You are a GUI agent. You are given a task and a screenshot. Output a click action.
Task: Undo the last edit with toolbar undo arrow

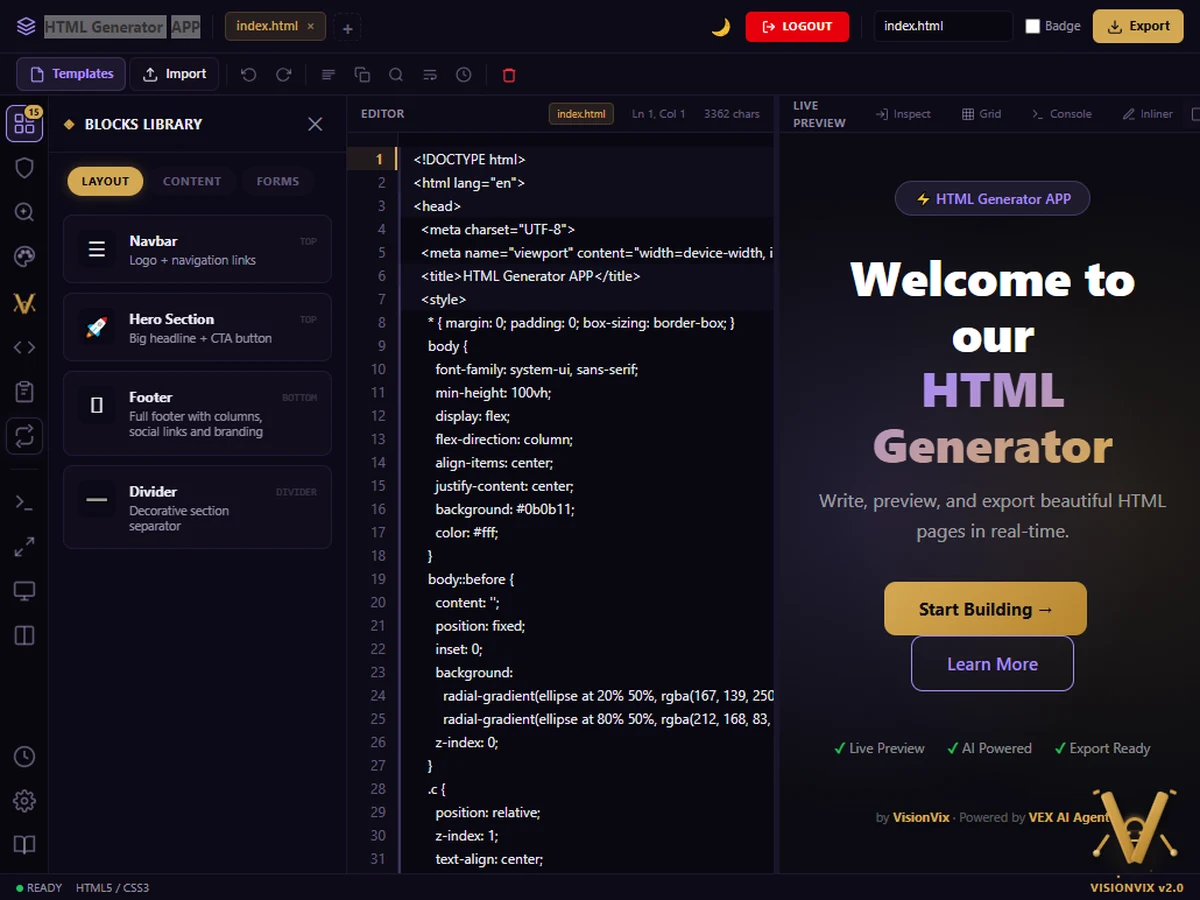coord(248,75)
